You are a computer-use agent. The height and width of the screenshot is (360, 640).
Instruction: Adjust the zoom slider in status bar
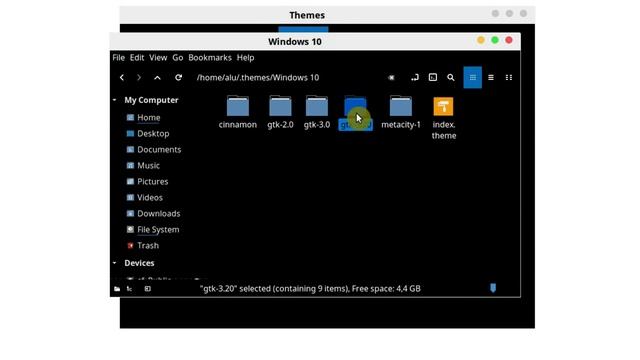click(493, 288)
